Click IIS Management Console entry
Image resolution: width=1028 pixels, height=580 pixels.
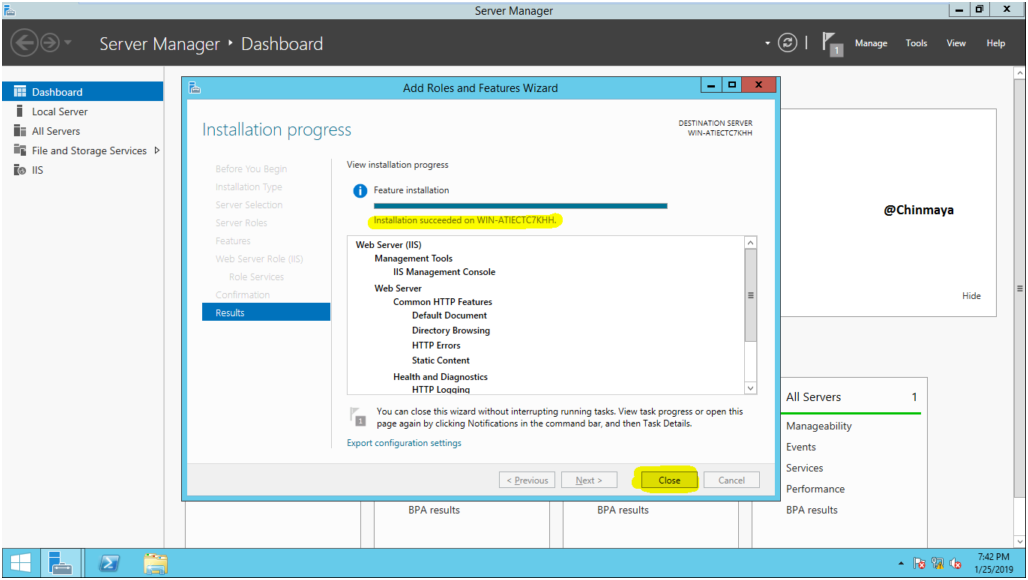pyautogui.click(x=444, y=272)
